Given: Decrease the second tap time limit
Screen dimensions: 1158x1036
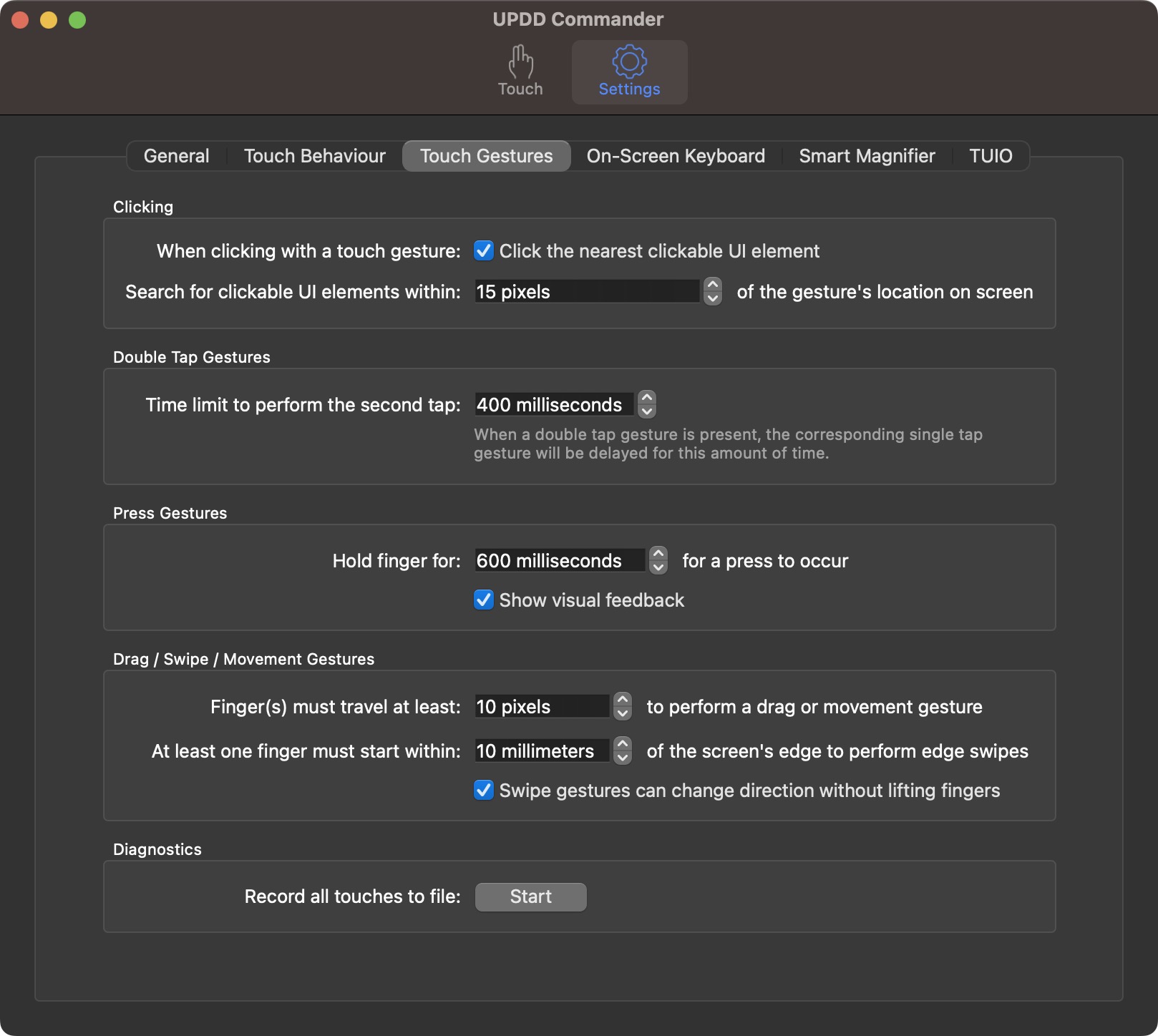Looking at the screenshot, I should (647, 411).
